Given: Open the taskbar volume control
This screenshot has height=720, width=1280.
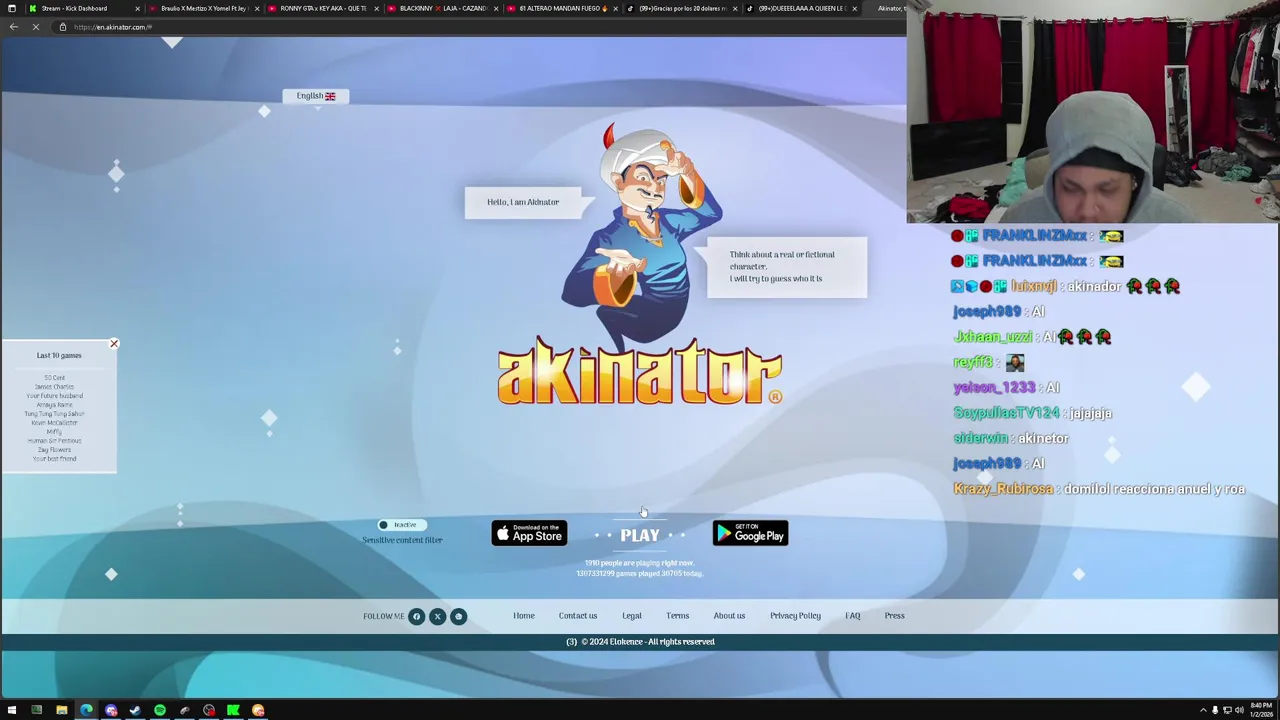Looking at the screenshot, I should point(1239,710).
